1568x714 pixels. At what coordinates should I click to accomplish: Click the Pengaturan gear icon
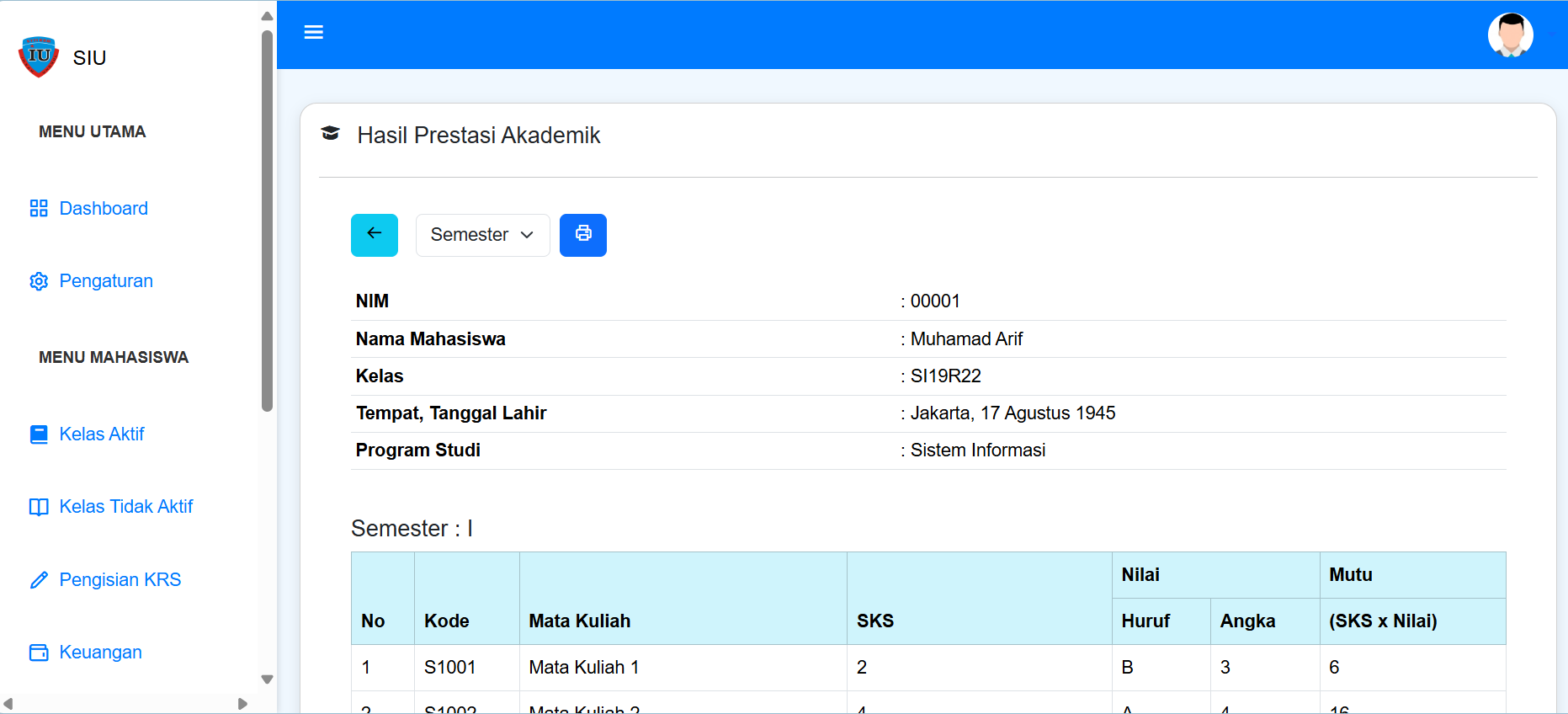coord(39,281)
